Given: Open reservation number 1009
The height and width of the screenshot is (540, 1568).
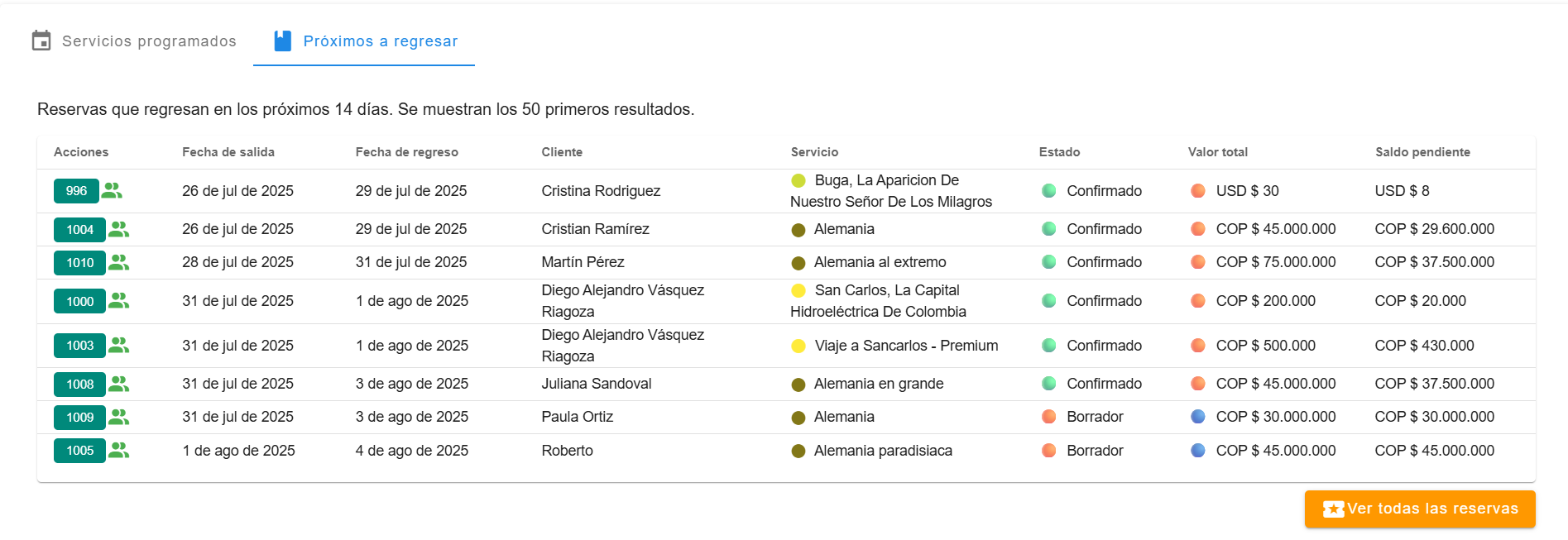Looking at the screenshot, I should coord(79,418).
